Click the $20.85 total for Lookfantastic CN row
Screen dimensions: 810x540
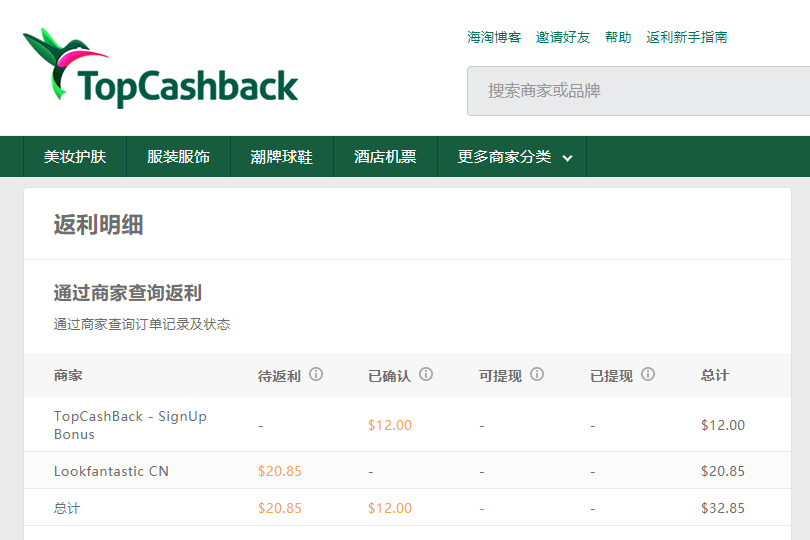tap(723, 471)
